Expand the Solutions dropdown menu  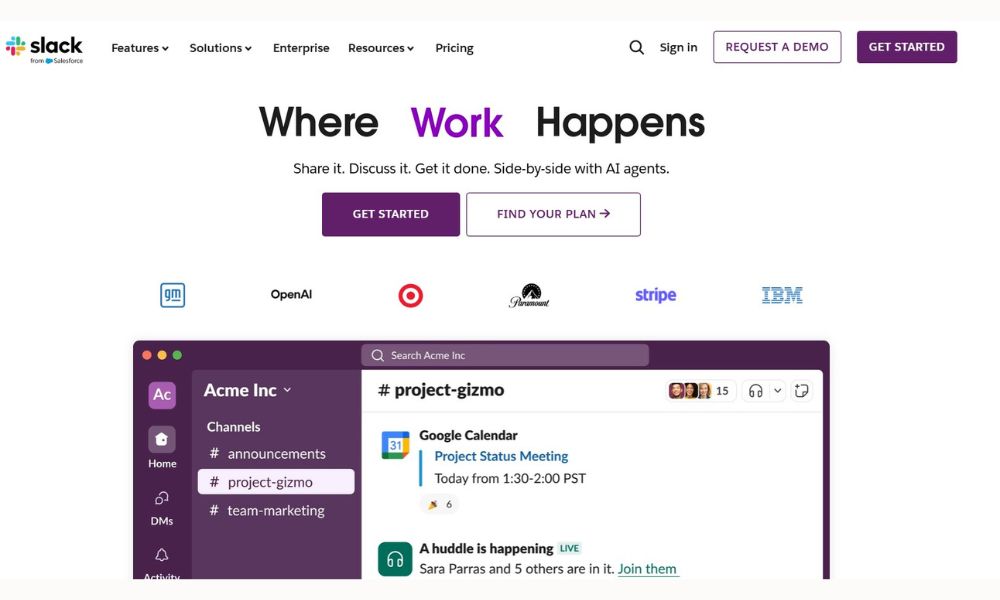tap(220, 48)
